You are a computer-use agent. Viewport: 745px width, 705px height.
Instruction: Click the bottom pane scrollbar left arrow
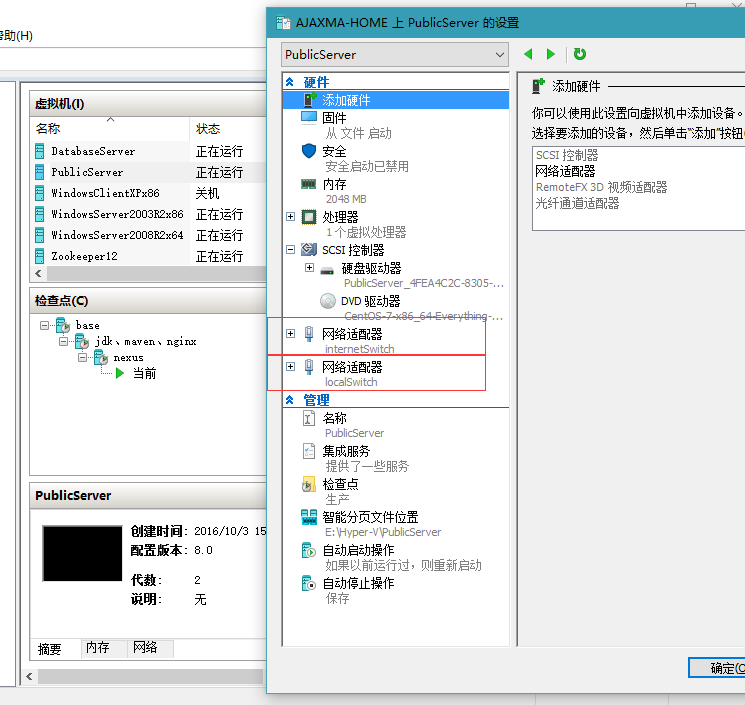coord(29,676)
